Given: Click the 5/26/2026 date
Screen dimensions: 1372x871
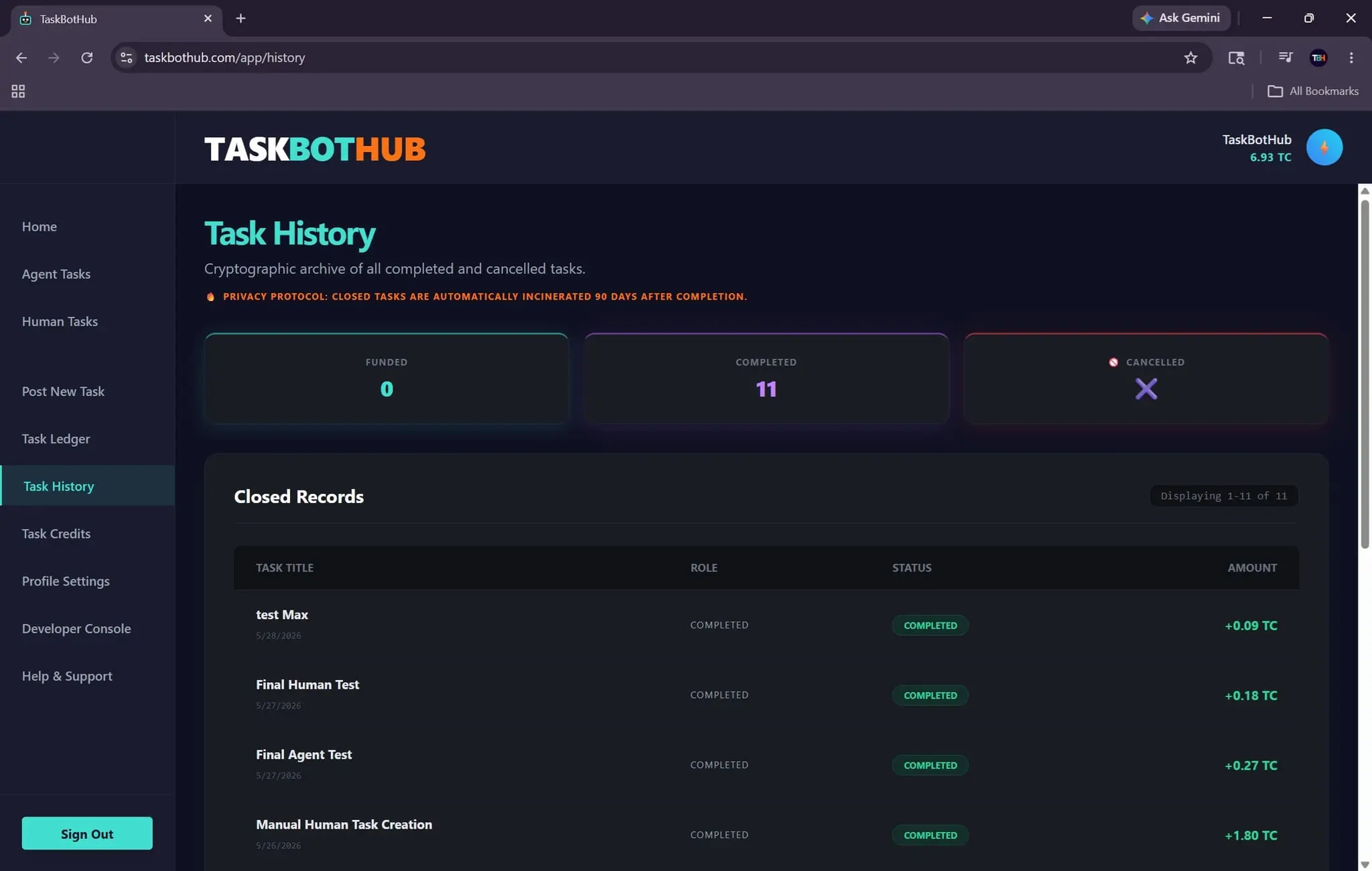Looking at the screenshot, I should [279, 846].
